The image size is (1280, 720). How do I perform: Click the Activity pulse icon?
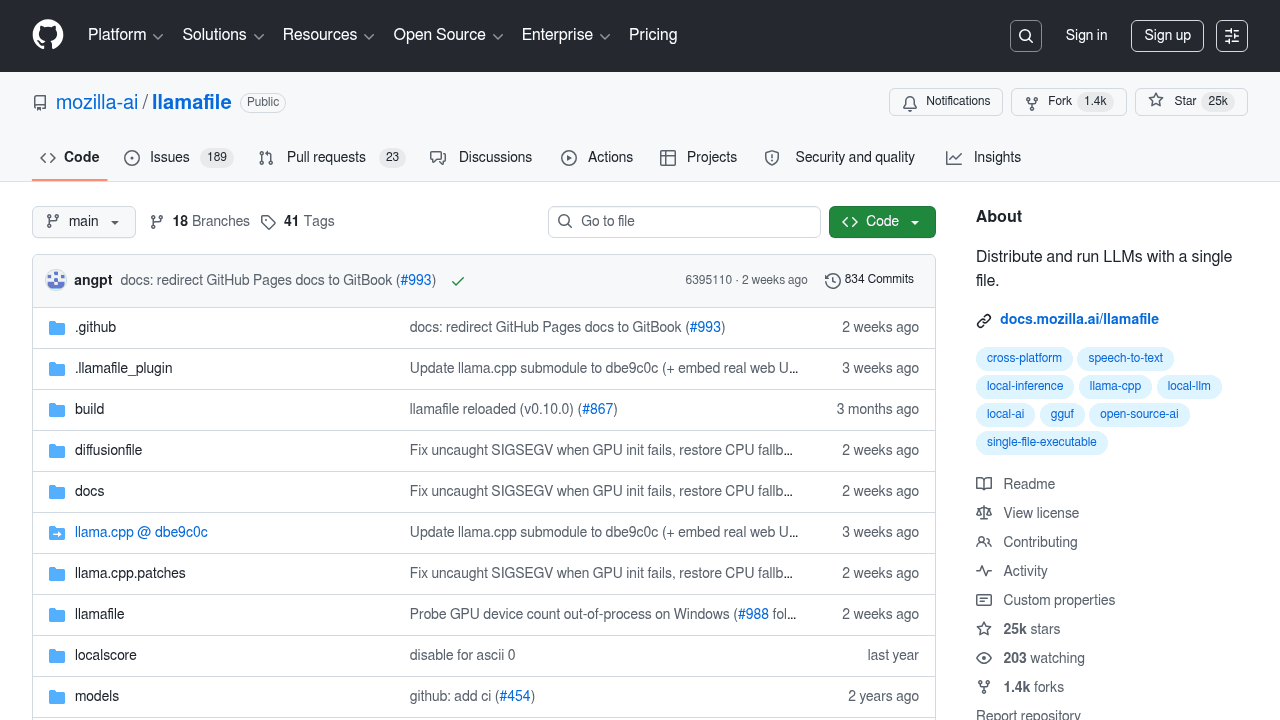click(984, 571)
